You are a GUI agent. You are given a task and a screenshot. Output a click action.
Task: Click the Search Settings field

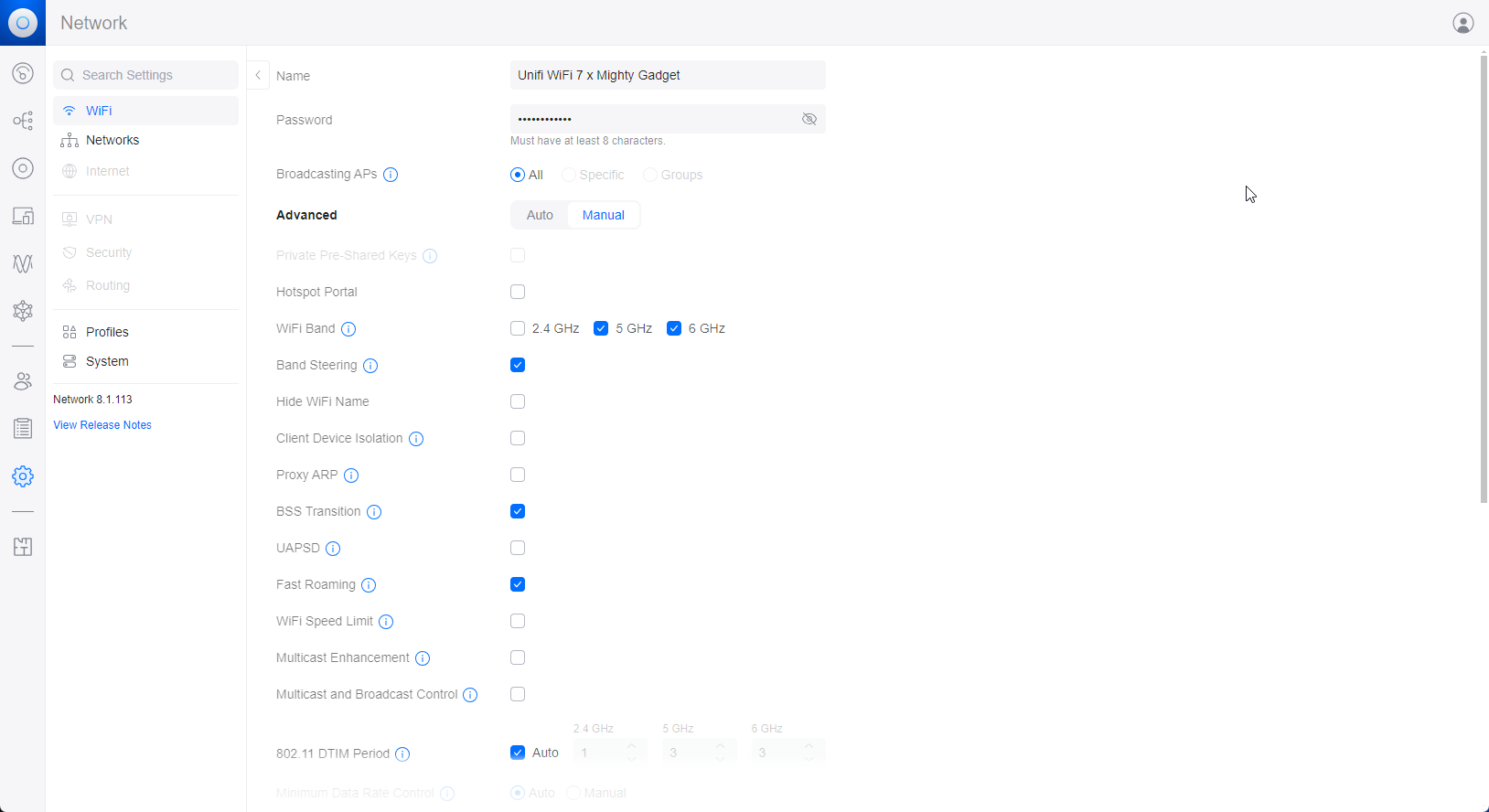click(x=146, y=75)
